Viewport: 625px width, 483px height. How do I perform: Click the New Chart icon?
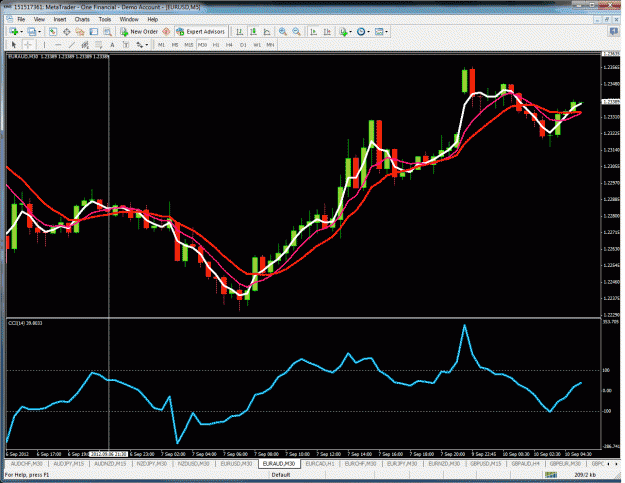[14, 31]
